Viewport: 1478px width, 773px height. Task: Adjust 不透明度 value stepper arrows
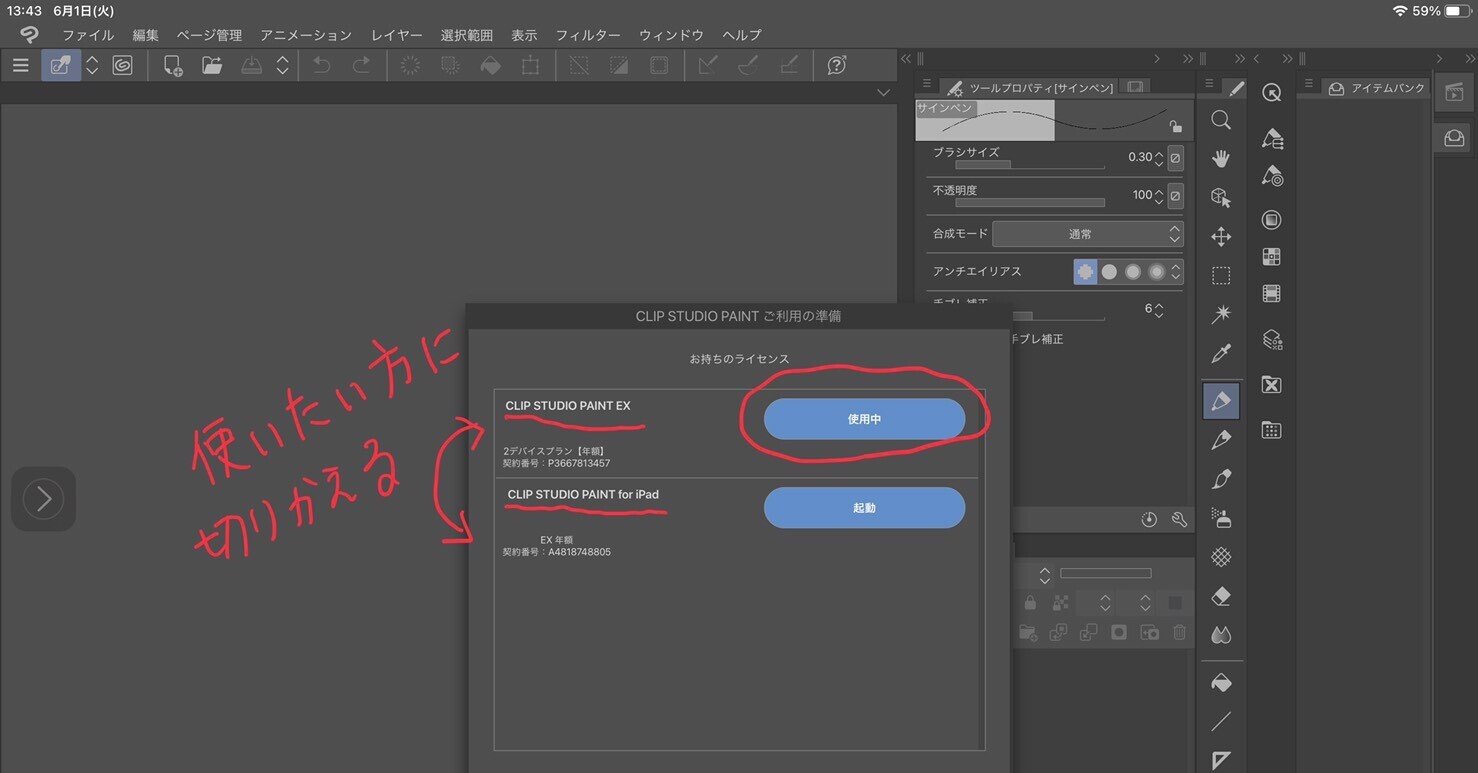coord(1159,195)
